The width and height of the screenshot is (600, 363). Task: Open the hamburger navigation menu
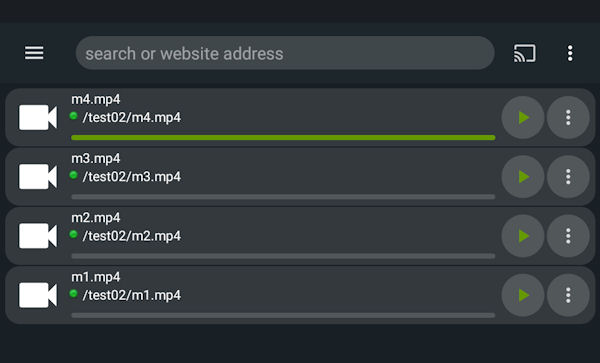(34, 53)
